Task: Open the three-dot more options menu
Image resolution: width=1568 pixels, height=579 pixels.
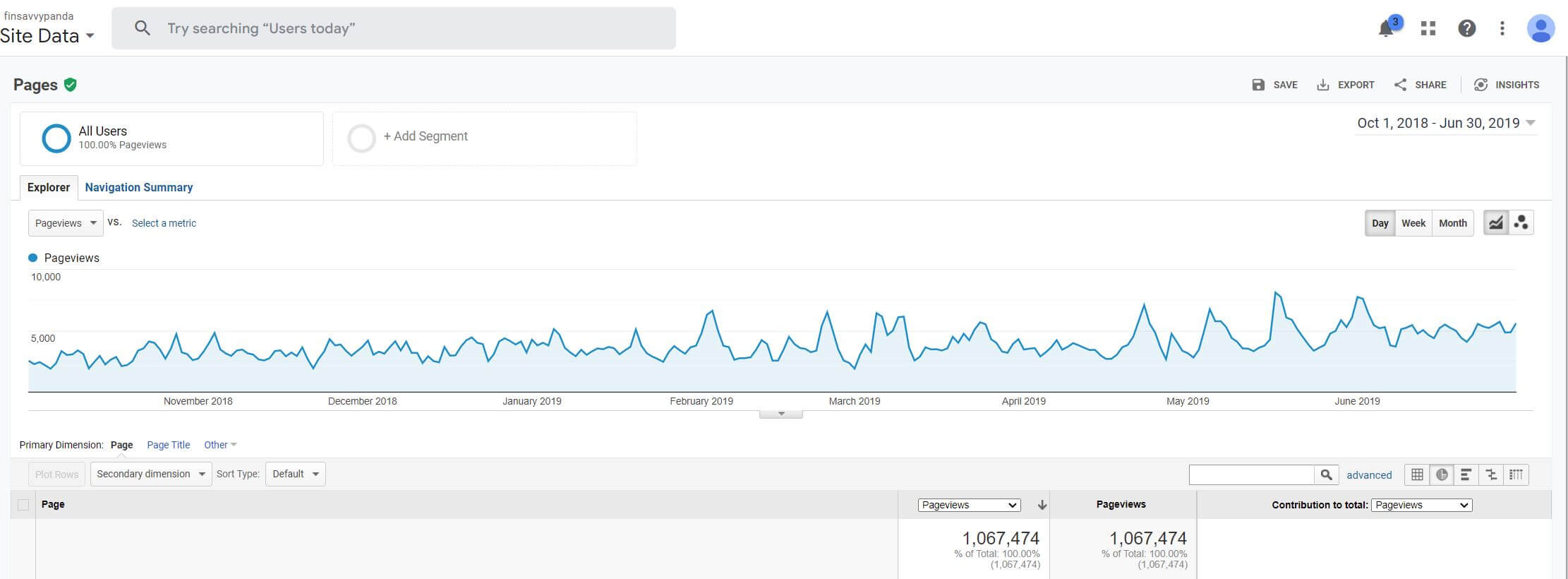Action: click(1502, 28)
